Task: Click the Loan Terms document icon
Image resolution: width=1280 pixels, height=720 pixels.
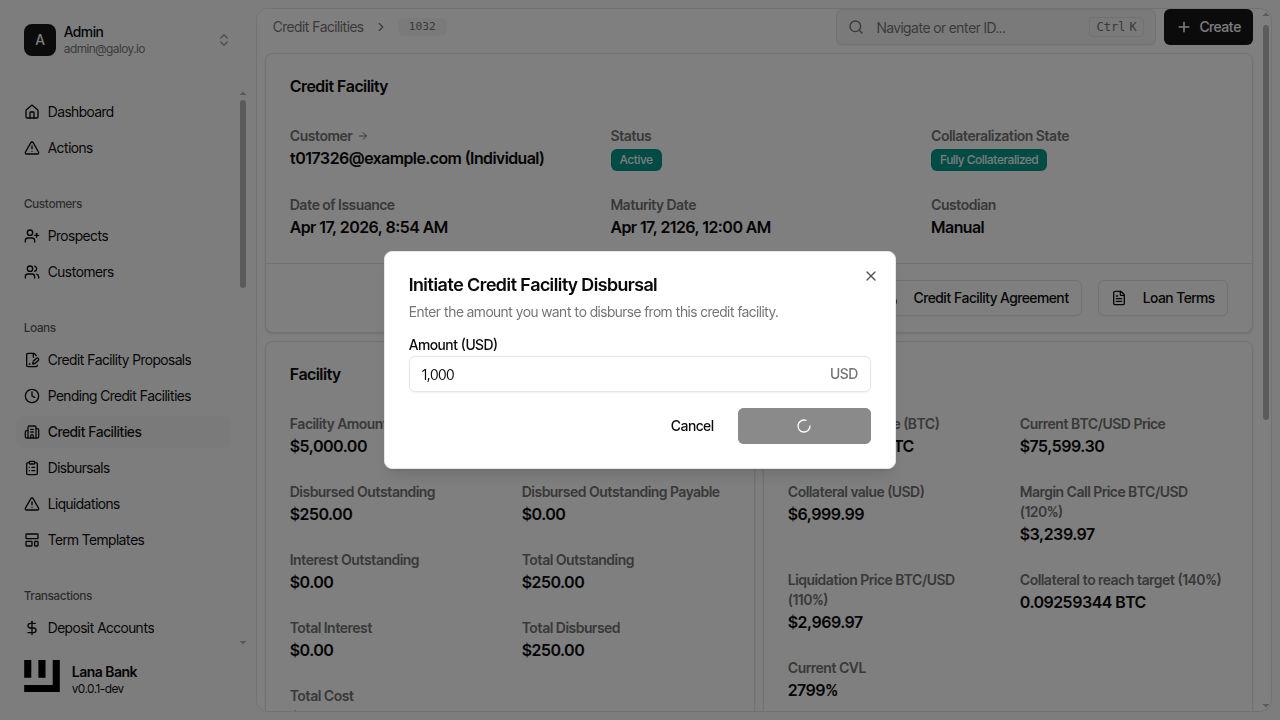Action: coord(1123,298)
